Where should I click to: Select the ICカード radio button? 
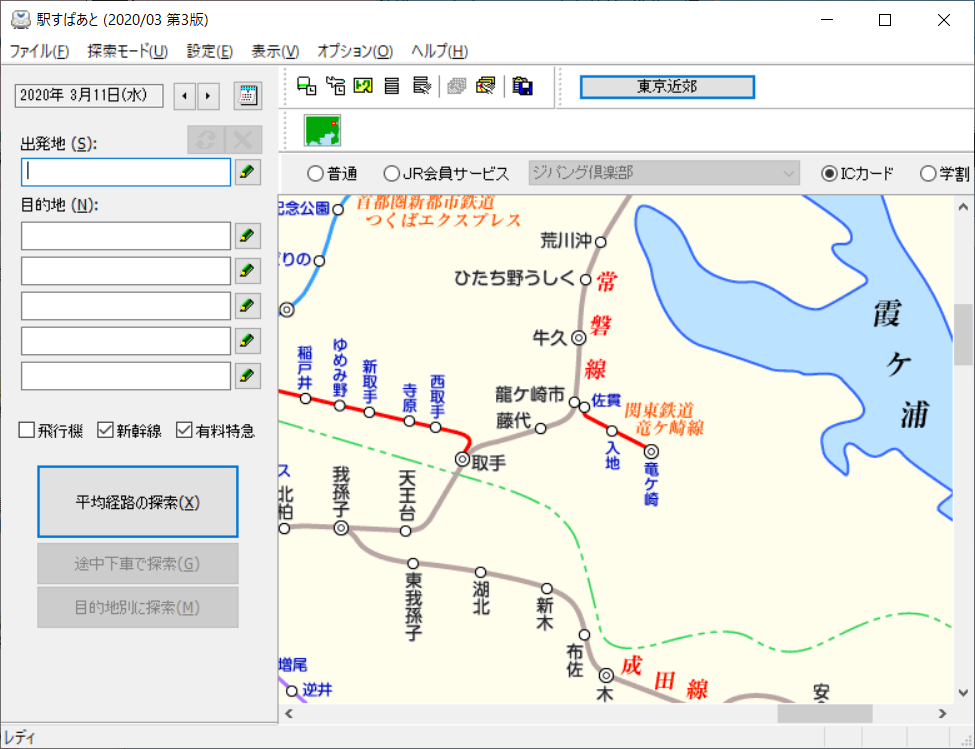829,173
